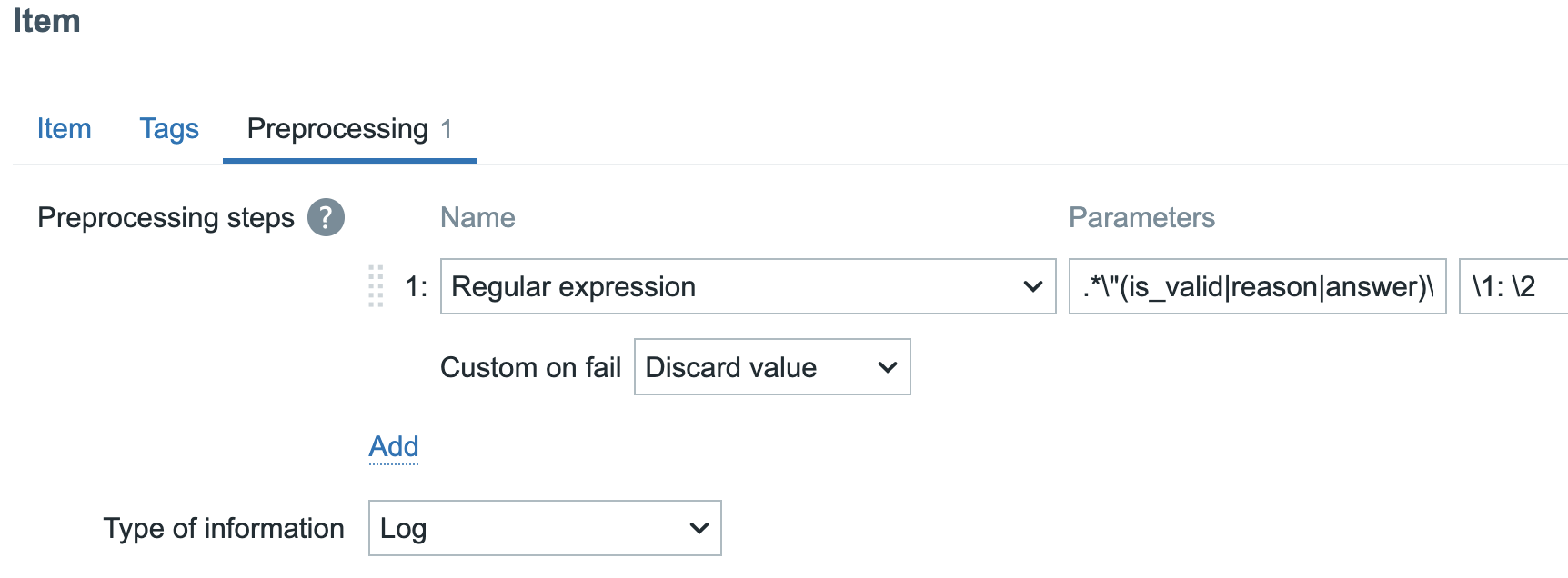This screenshot has height=578, width=1568.
Task: Click Add to insert a new preprocessing step
Action: [393, 446]
